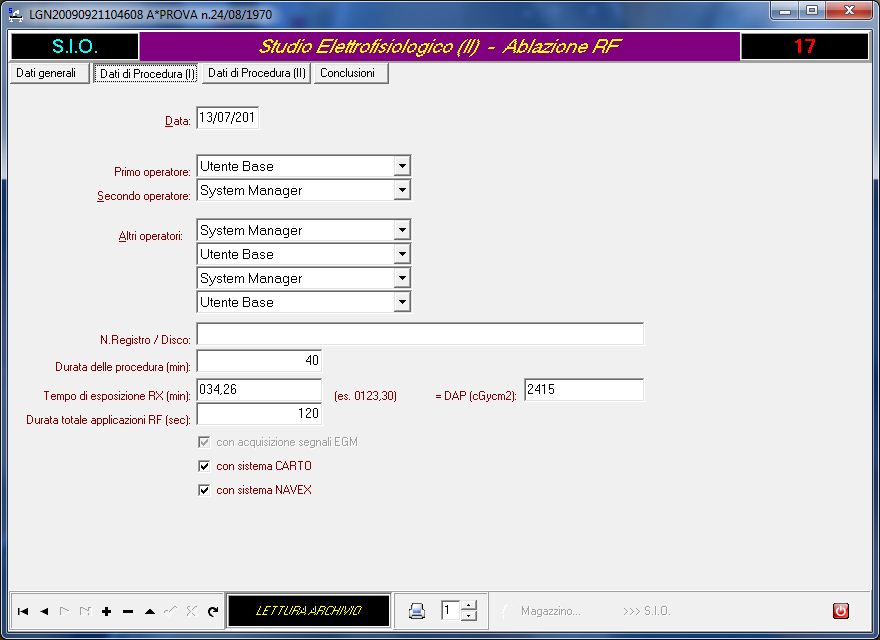The width and height of the screenshot is (880, 640).
Task: Click the edit record up-triangle icon
Action: 149,611
